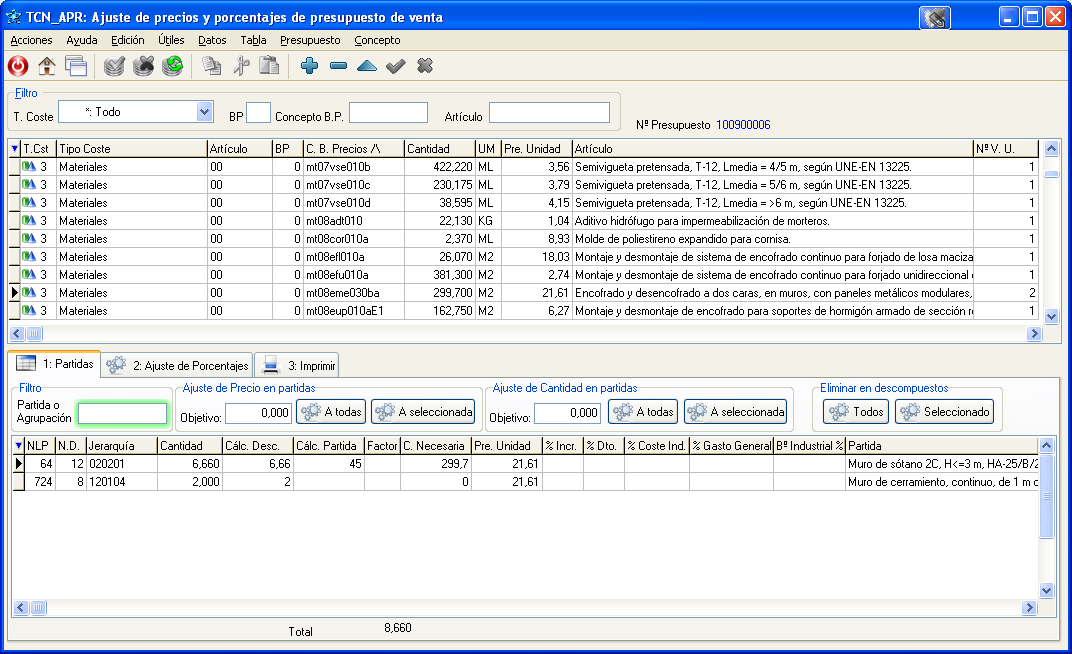Screen dimensions: 1072x654
Task: Click the Nº Presupuesto 100900006 link
Action: coord(743,125)
